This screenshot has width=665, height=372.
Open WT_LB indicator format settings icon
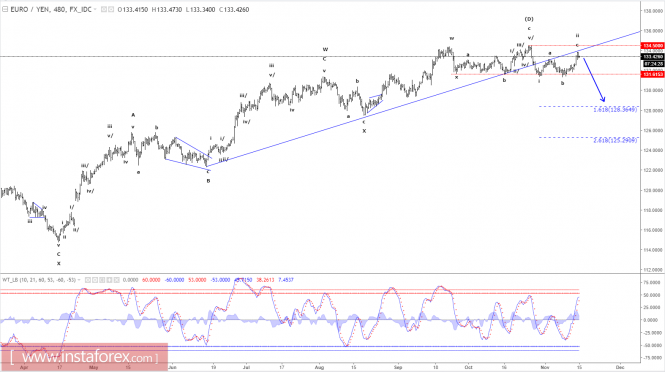pyautogui.click(x=95, y=280)
